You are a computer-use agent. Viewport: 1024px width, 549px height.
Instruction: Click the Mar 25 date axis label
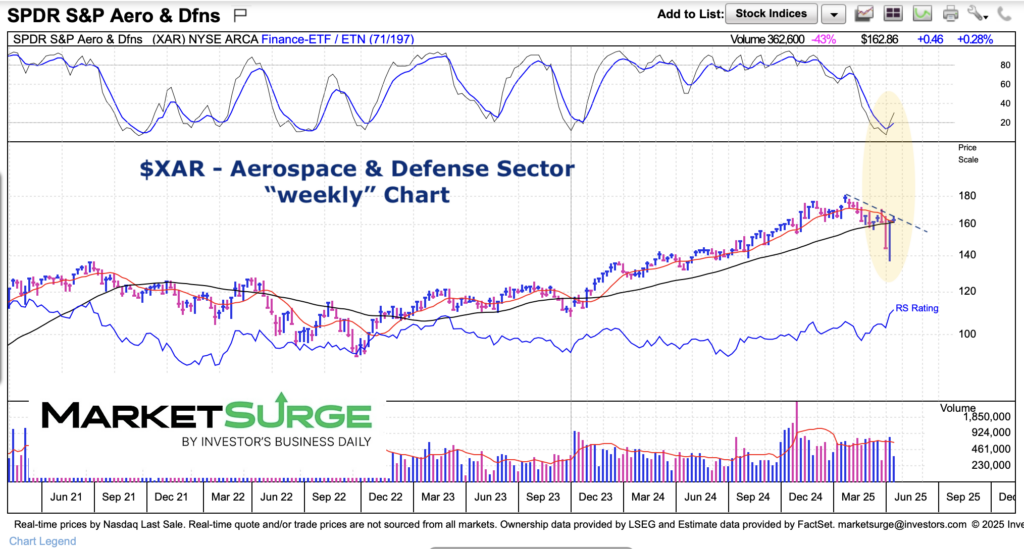pyautogui.click(x=857, y=497)
